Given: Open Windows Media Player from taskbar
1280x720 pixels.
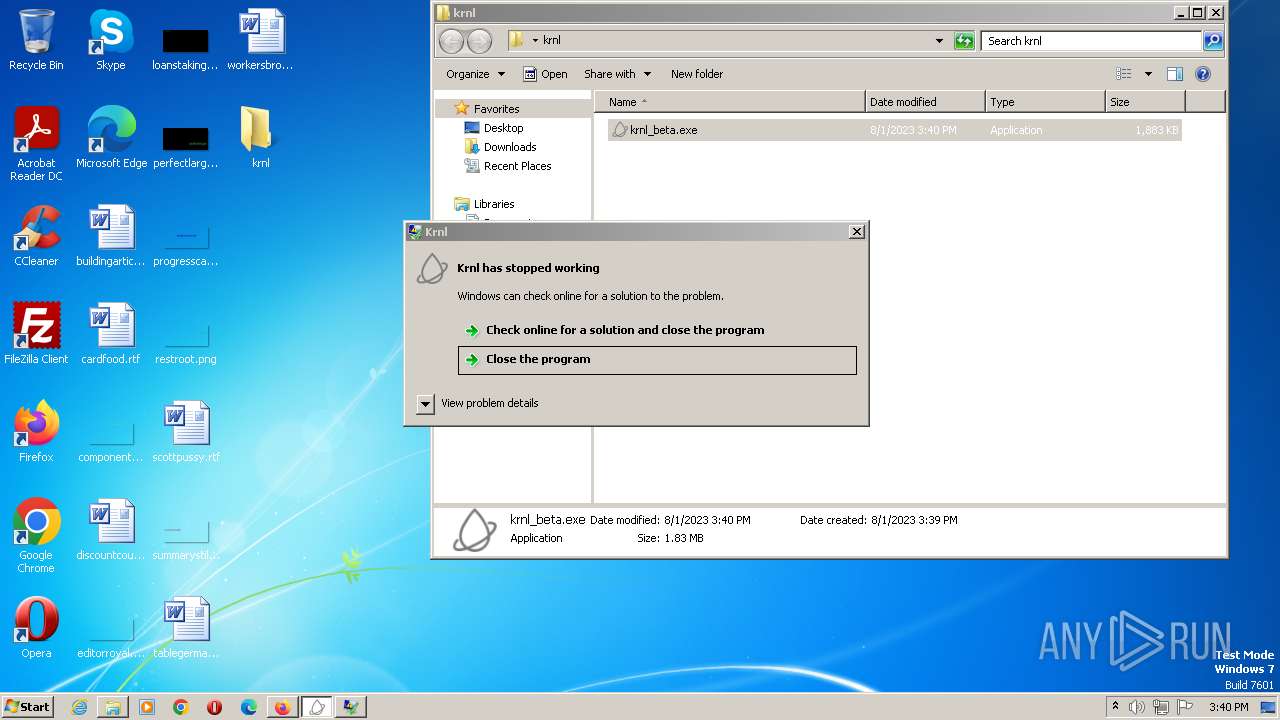Looking at the screenshot, I should pos(147,707).
